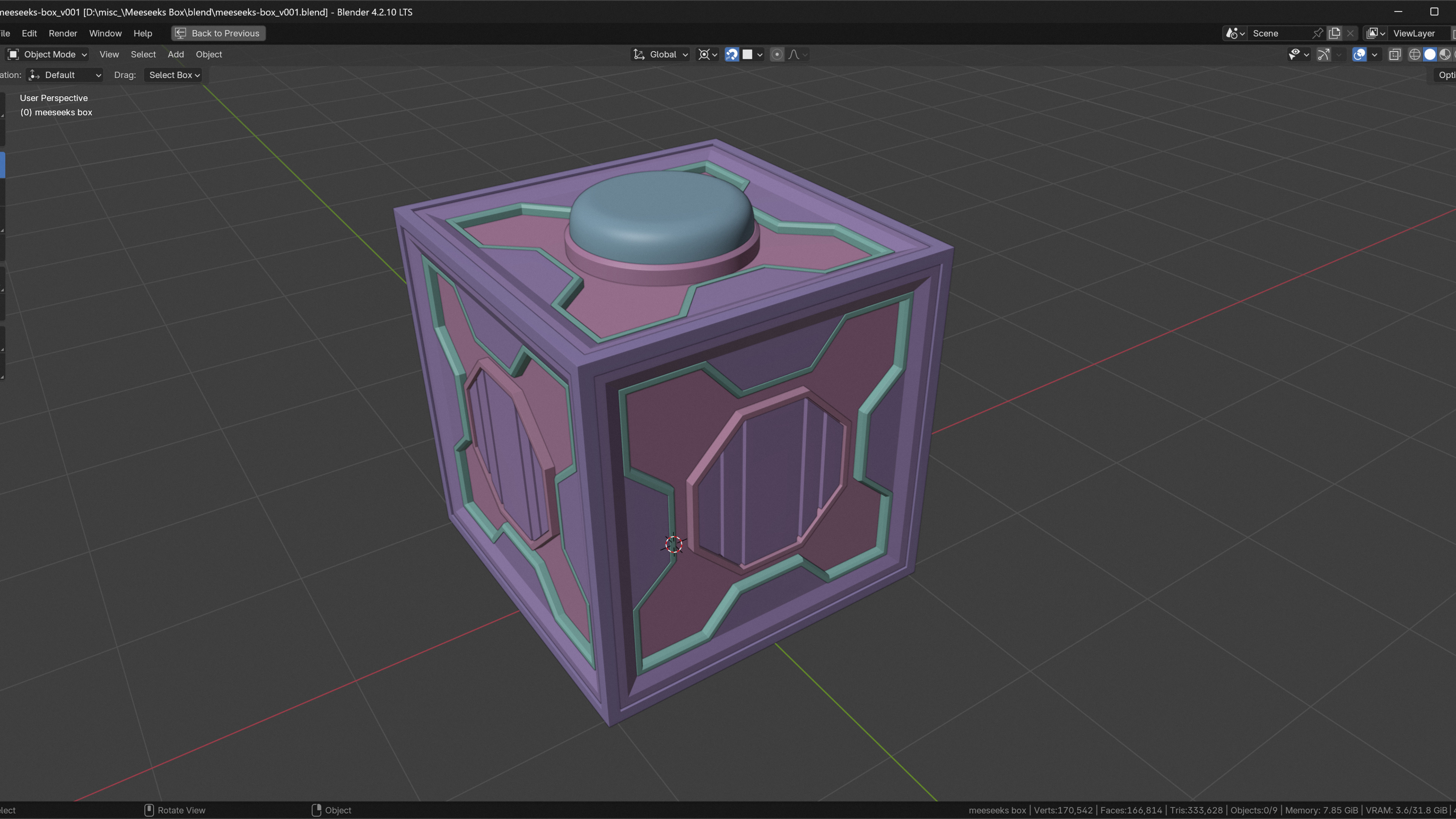Toggle the snapping magnet icon
The width and height of the screenshot is (1456, 819).
coord(731,54)
